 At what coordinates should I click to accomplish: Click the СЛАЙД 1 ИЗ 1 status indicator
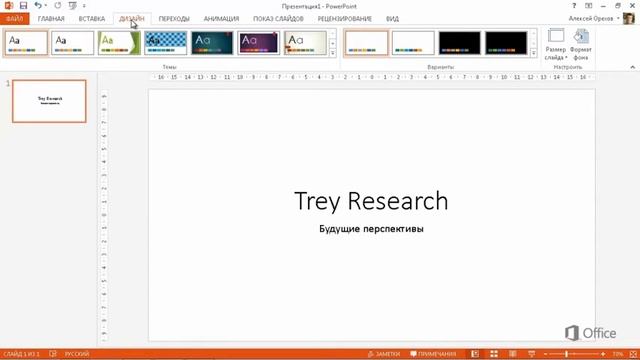click(22, 354)
